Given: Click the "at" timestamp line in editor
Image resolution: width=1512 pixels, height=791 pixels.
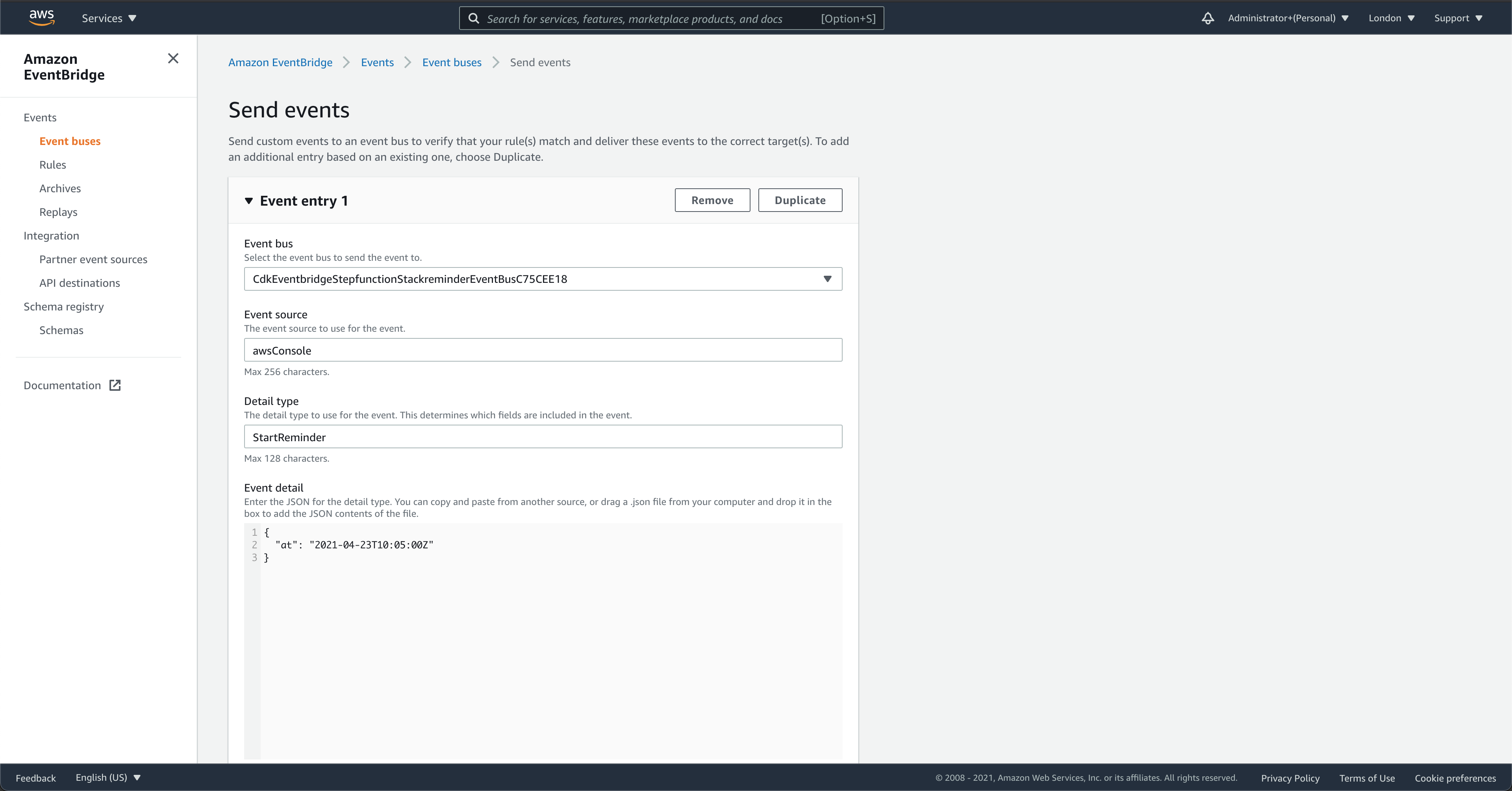Looking at the screenshot, I should pos(354,545).
